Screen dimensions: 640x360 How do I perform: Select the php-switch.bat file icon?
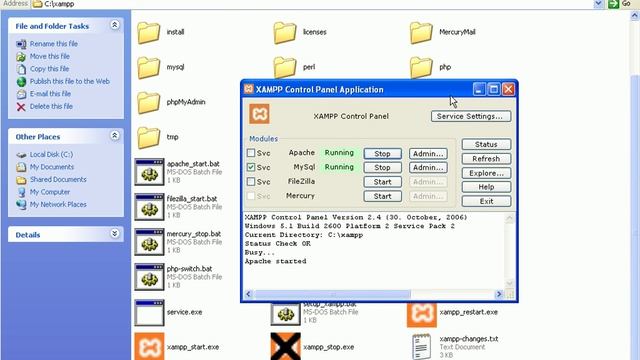click(x=149, y=277)
